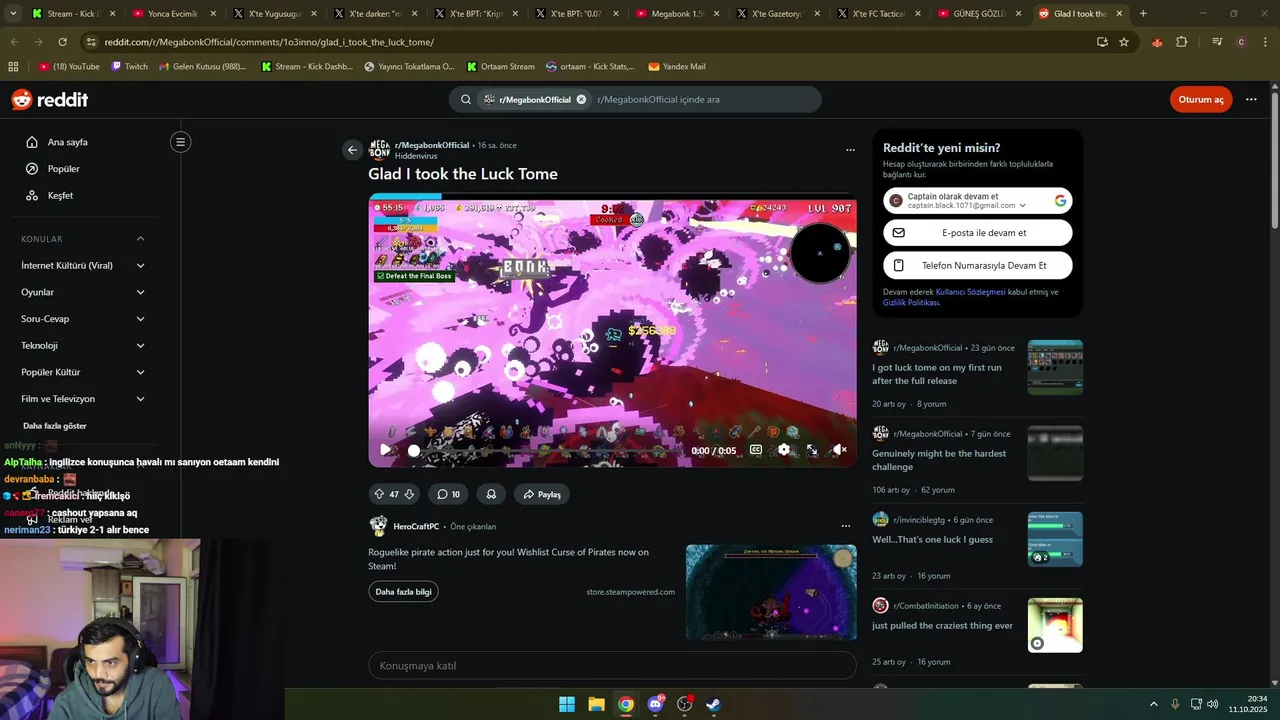Screen dimensions: 1280x720
Task: Bookmark this page with the star
Action: (1124, 42)
